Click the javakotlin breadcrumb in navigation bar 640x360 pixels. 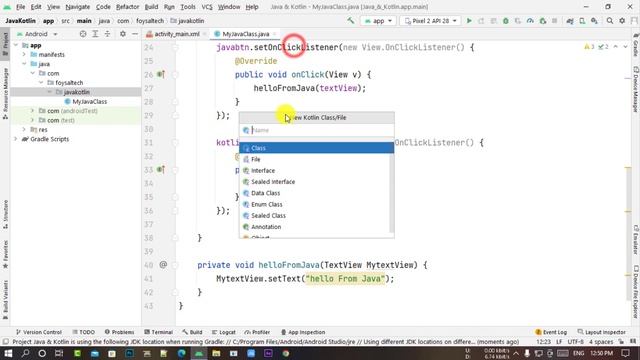(x=187, y=20)
